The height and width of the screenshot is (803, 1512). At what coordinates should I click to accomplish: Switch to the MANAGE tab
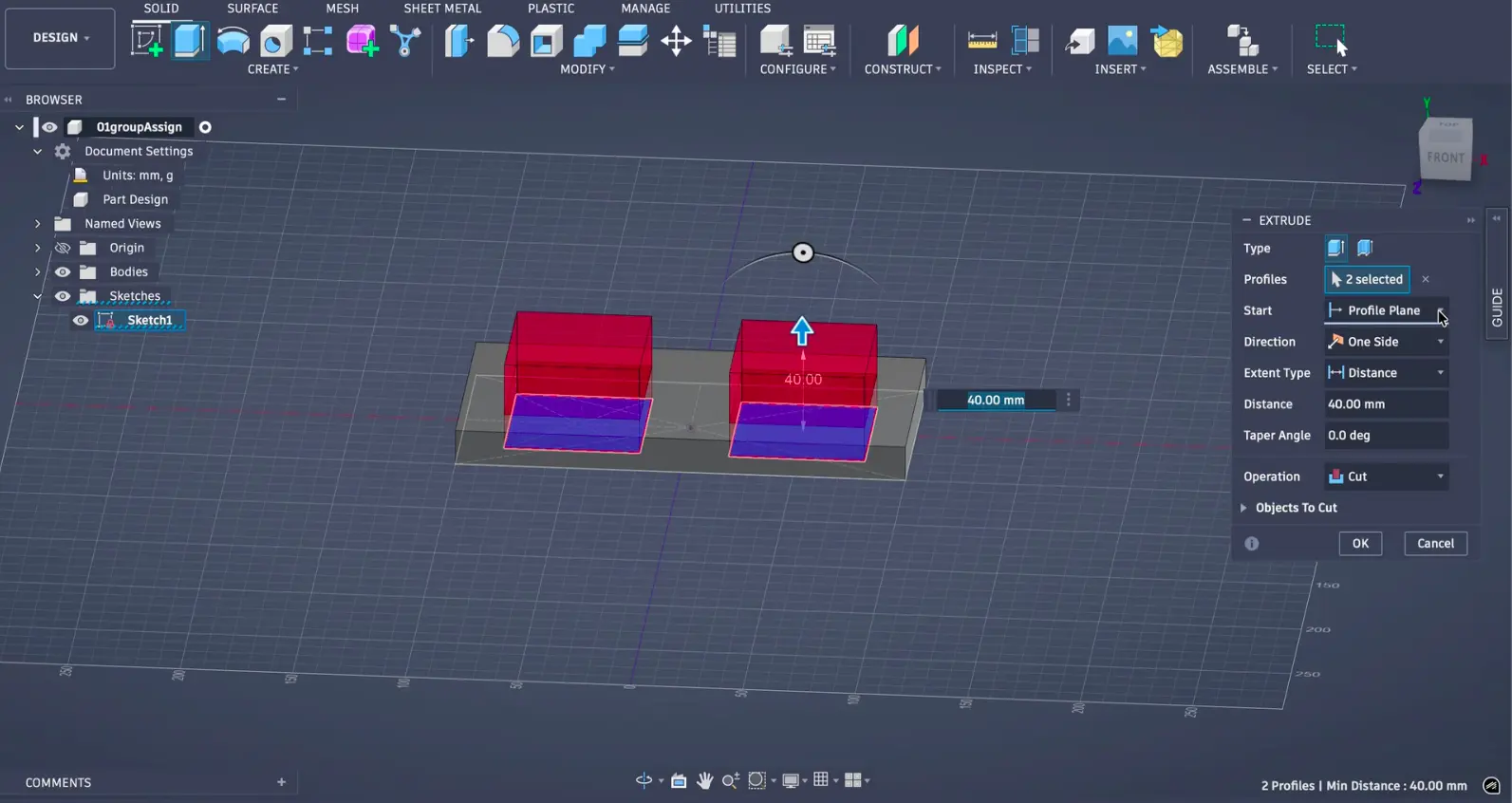pyautogui.click(x=645, y=9)
